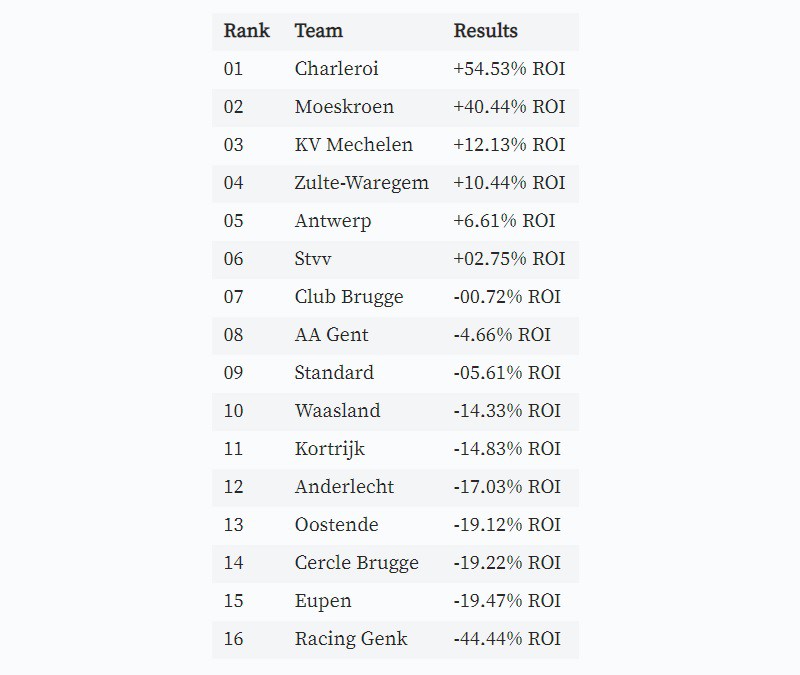Click the Racing Genk row
The width and height of the screenshot is (800, 675).
point(395,639)
